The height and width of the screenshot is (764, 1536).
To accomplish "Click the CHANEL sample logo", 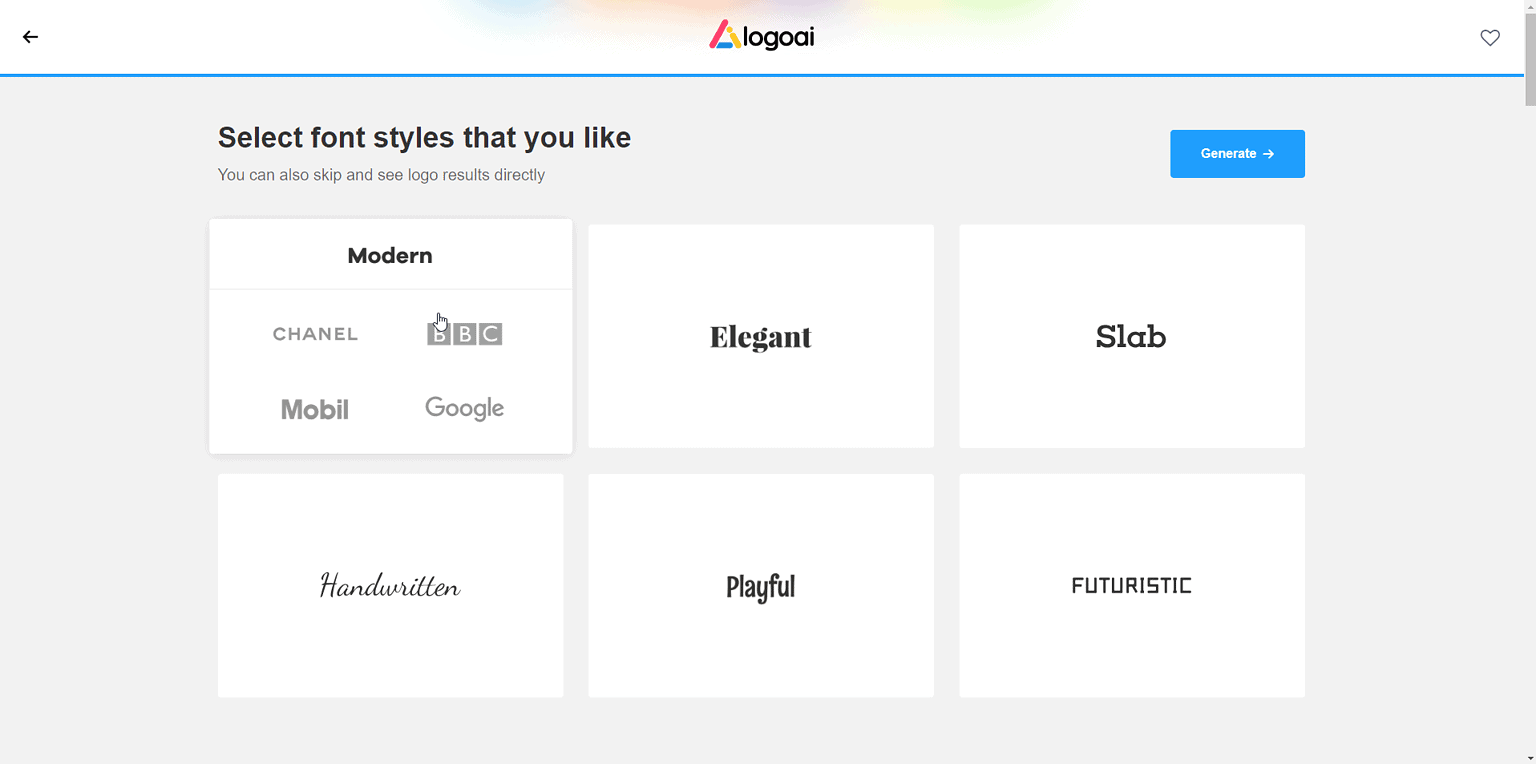I will pos(315,334).
